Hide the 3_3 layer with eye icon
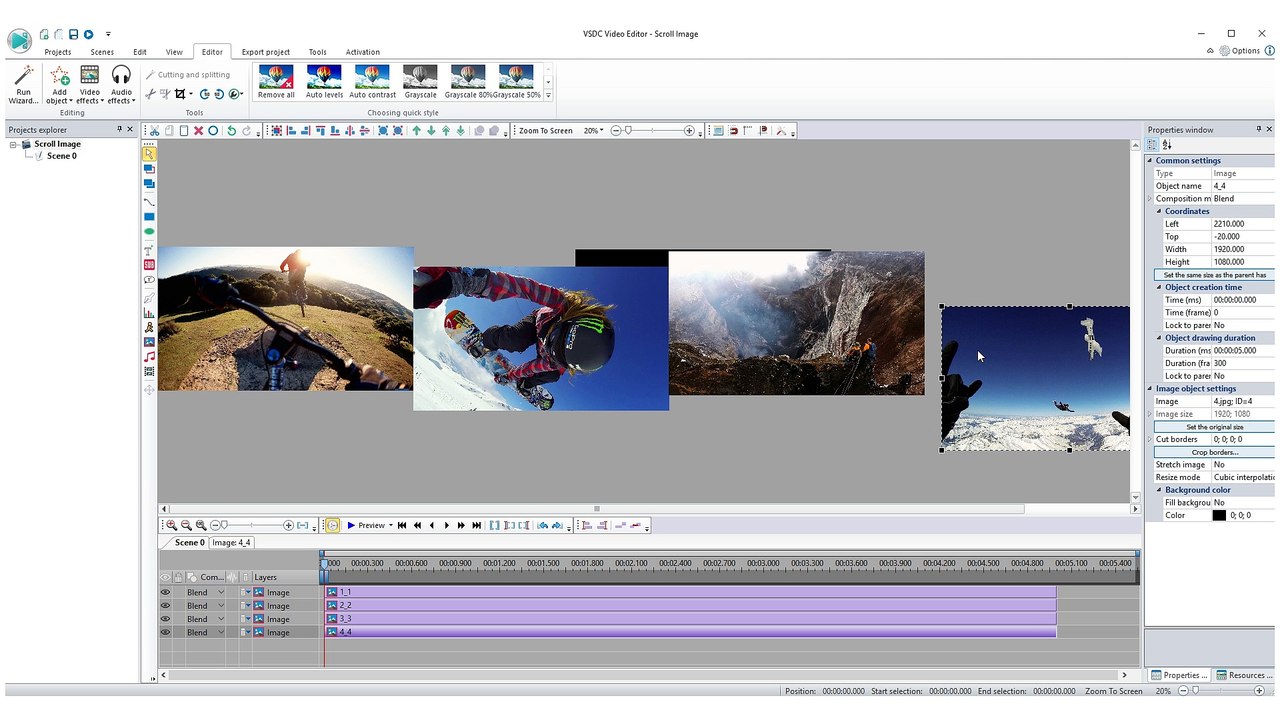 166,619
